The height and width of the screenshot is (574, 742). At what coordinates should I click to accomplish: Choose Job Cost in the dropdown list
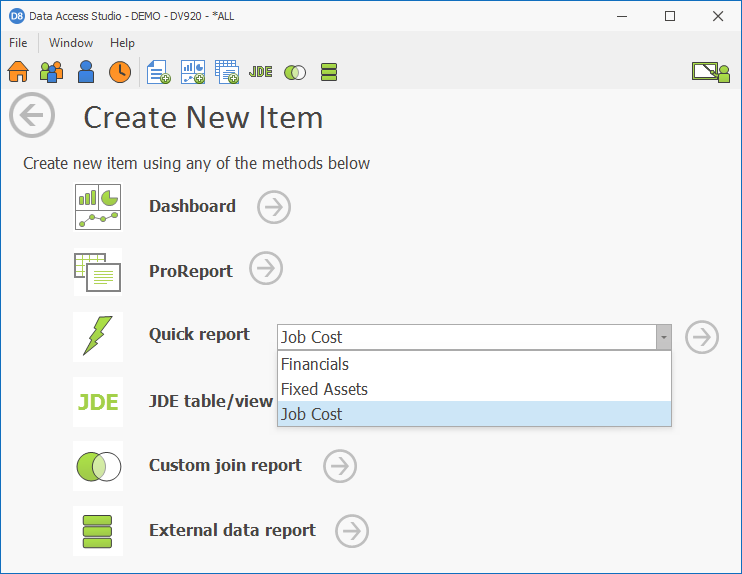pos(474,414)
